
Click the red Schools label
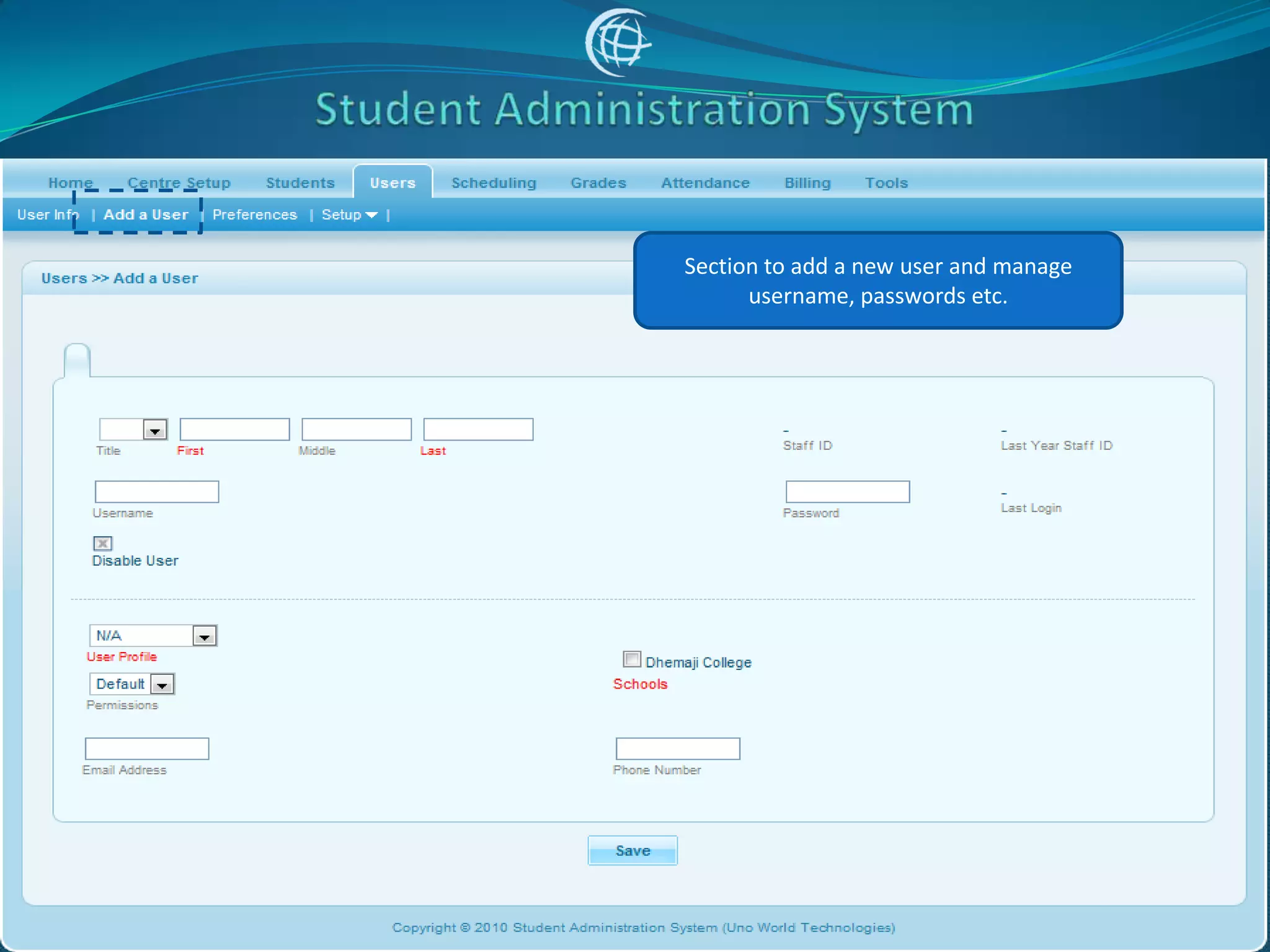[x=641, y=684]
